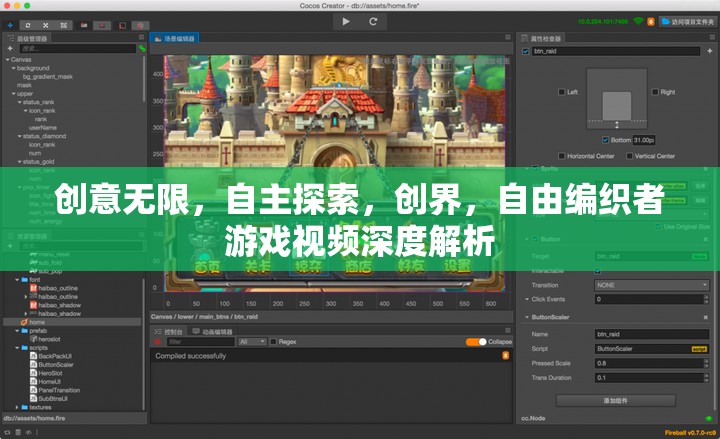720x439 pixels.
Task: Select the bg_gradient_mask node
Action: 48,77
